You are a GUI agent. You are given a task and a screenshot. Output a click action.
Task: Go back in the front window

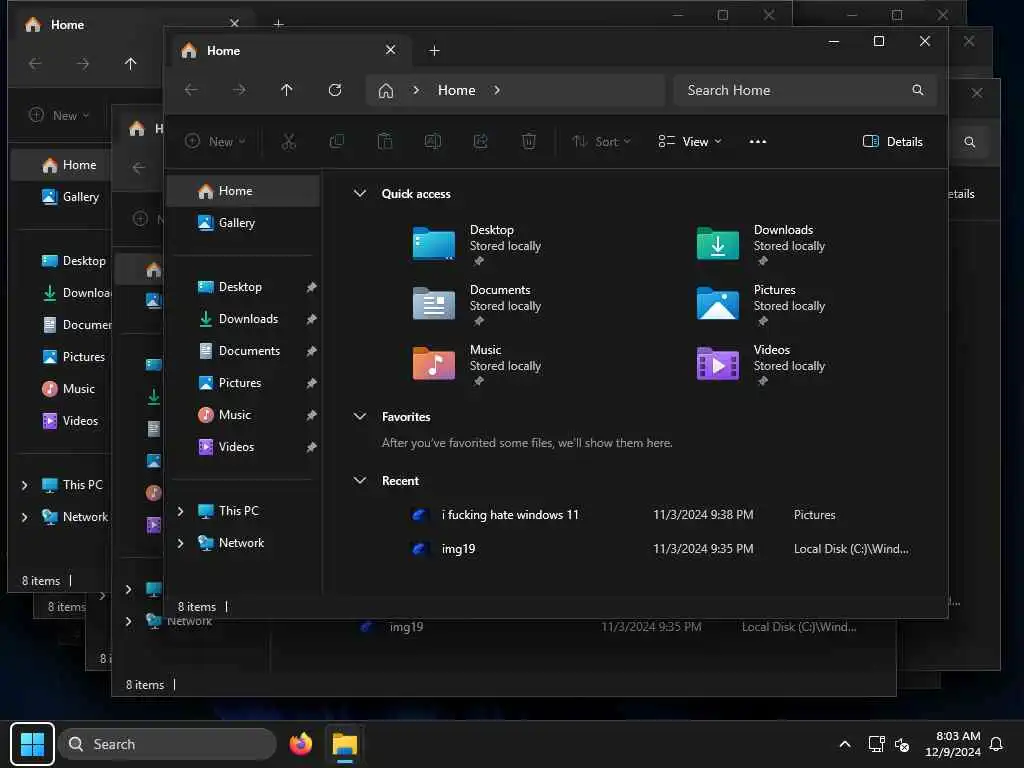click(x=191, y=90)
